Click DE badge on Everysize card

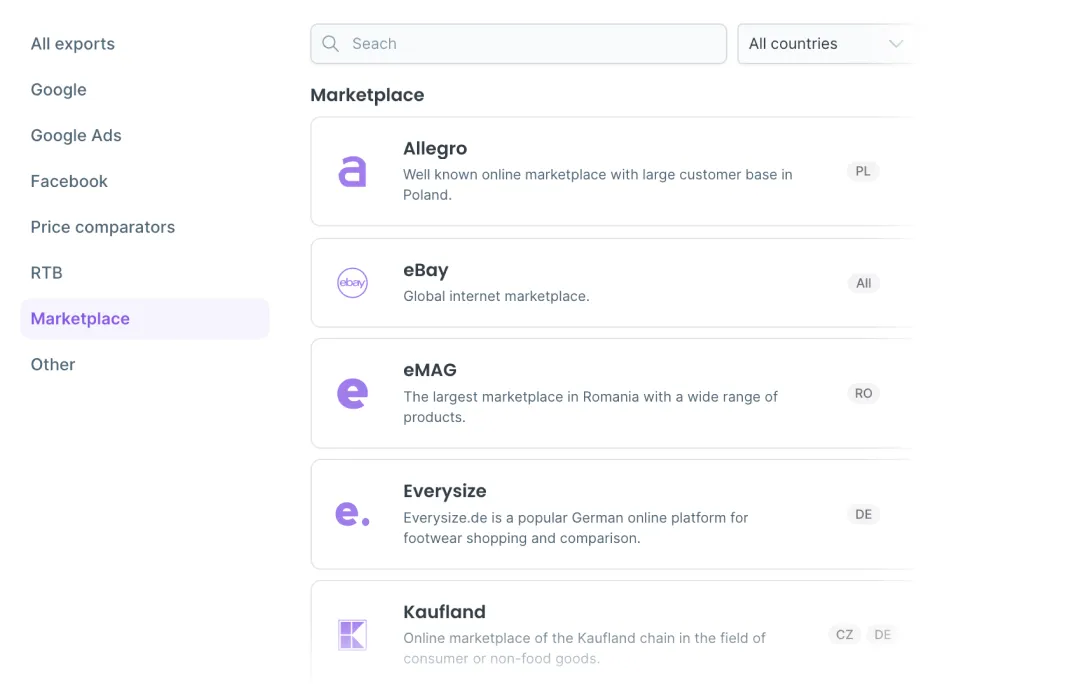[x=863, y=514]
